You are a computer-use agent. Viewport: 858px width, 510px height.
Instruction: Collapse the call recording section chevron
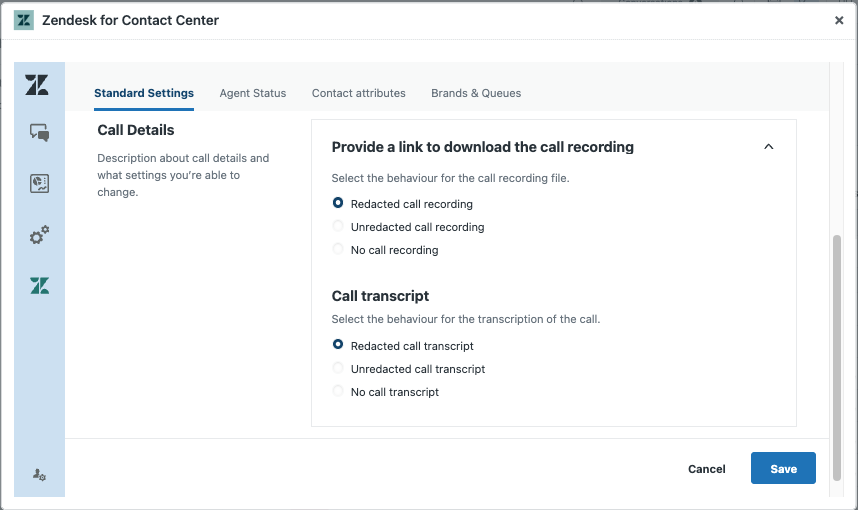pyautogui.click(x=768, y=147)
